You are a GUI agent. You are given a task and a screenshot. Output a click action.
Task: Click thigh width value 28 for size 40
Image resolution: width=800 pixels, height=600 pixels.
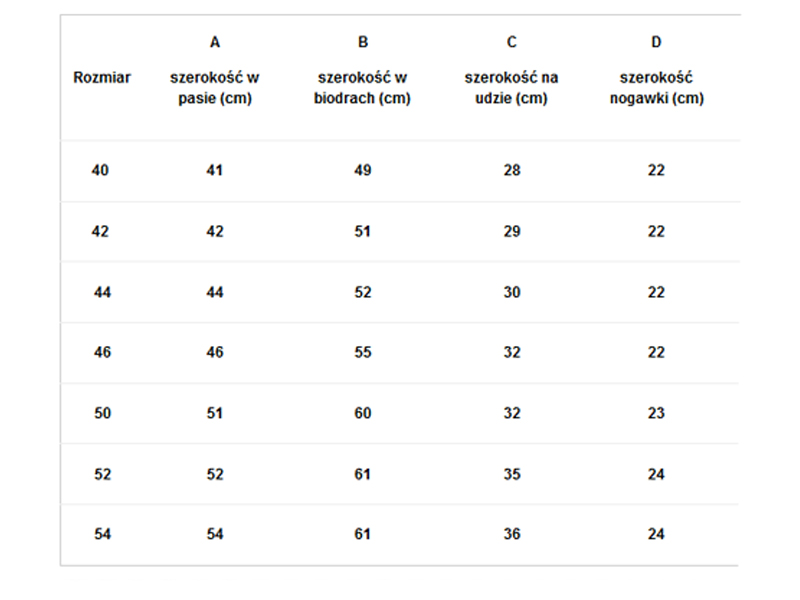point(512,171)
